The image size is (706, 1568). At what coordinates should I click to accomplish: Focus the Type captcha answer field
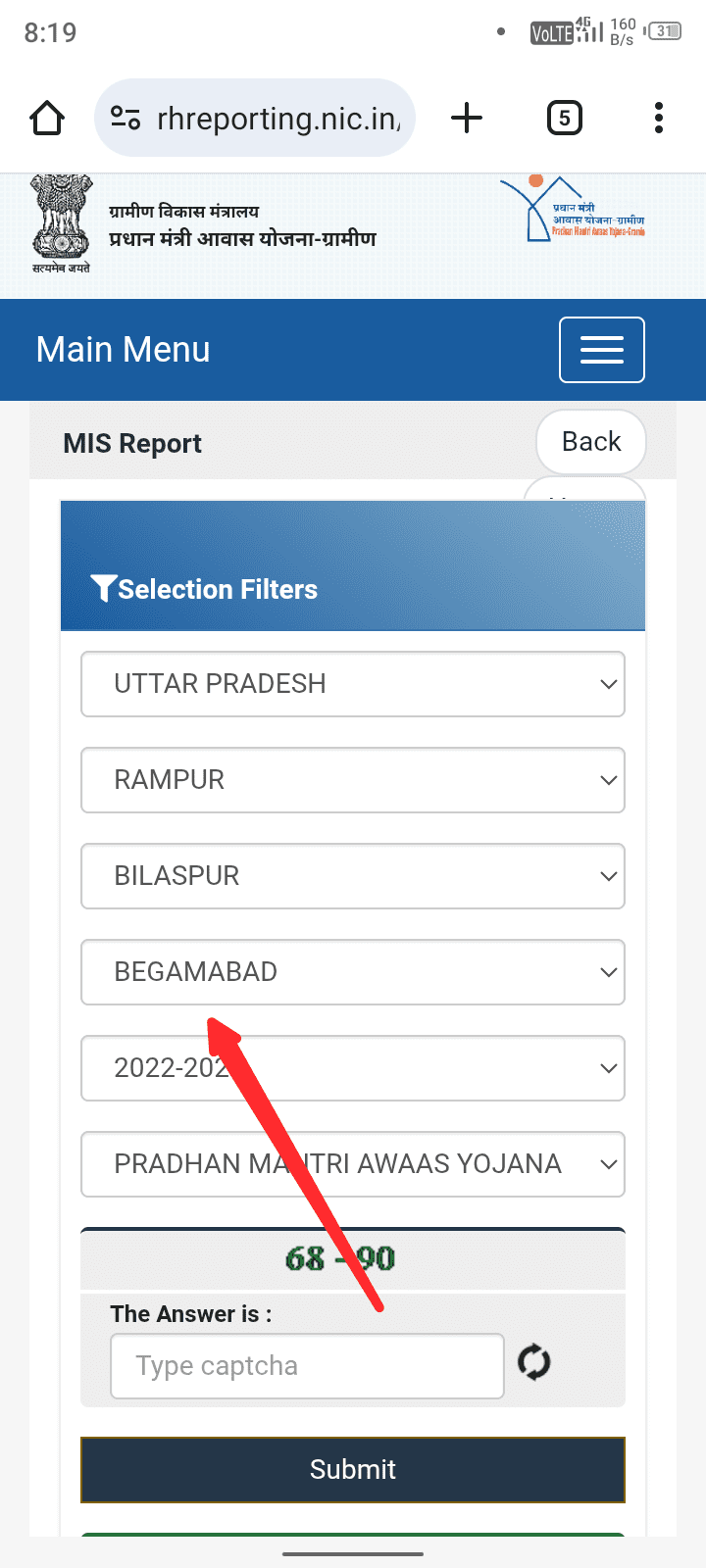pyautogui.click(x=307, y=1366)
